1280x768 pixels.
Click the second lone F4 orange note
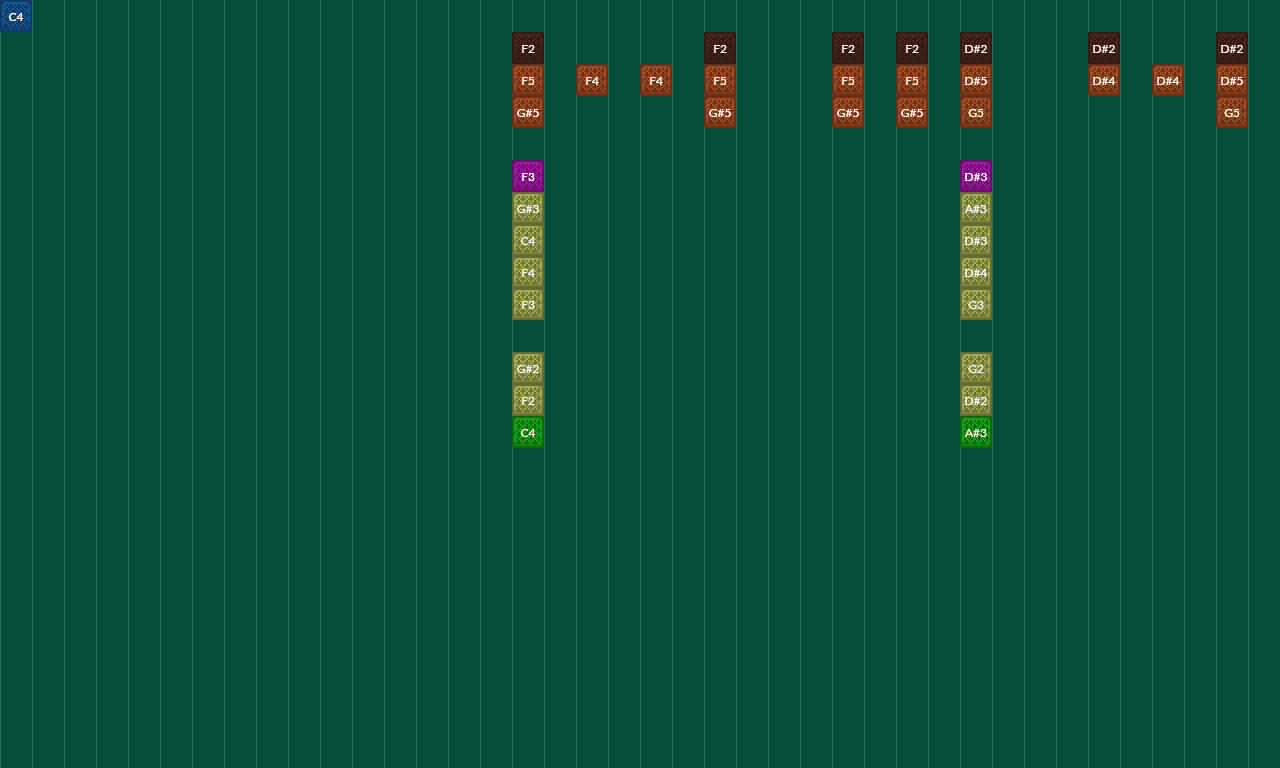click(656, 81)
